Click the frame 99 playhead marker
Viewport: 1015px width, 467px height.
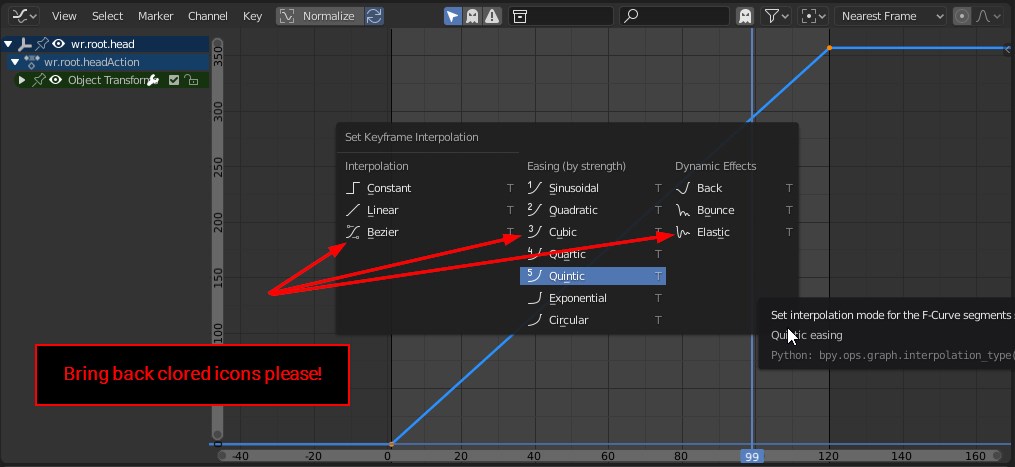[x=752, y=456]
